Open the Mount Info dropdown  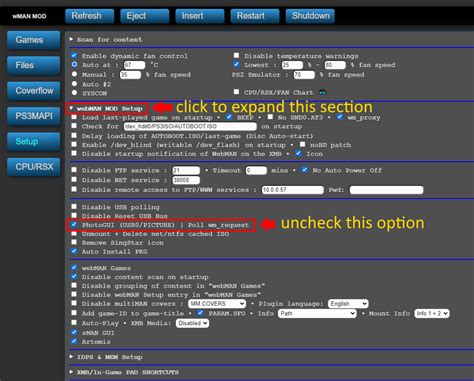click(x=432, y=314)
